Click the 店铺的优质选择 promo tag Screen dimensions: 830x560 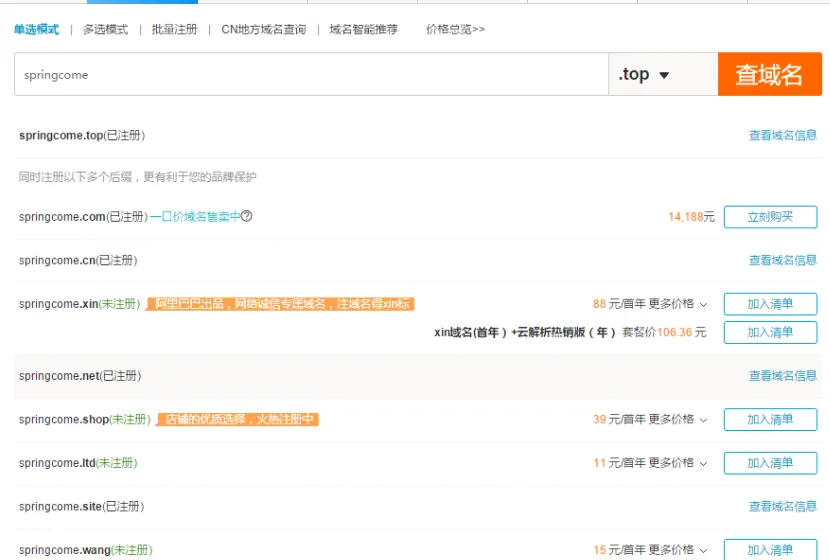tap(238, 419)
